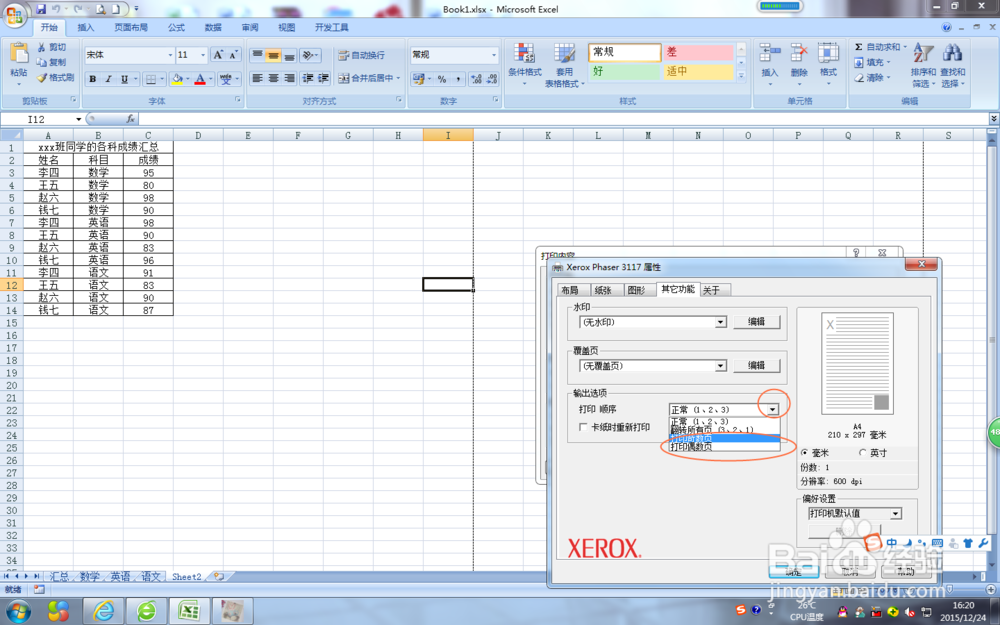Viewport: 1000px width, 625px height.
Task: Click the AutoSum (自动求和) icon
Action: (x=858, y=47)
